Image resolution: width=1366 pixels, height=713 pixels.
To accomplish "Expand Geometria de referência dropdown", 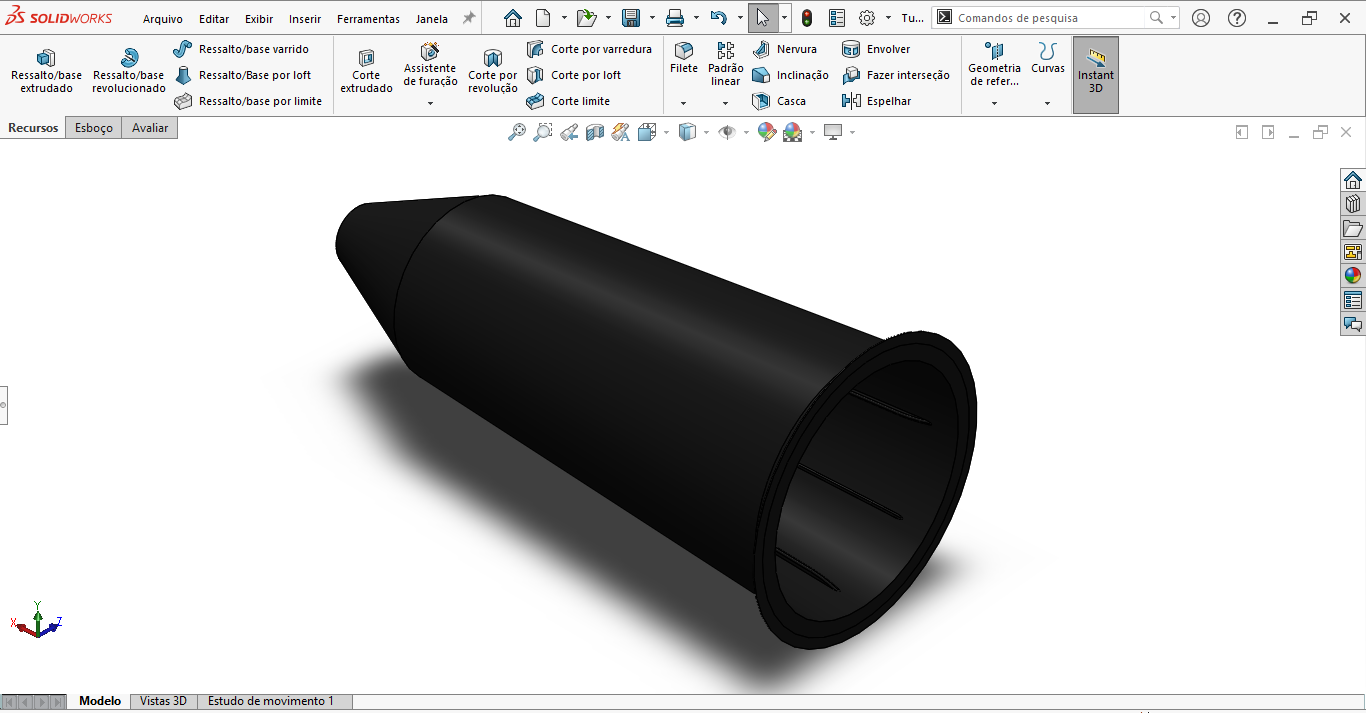I will click(994, 103).
